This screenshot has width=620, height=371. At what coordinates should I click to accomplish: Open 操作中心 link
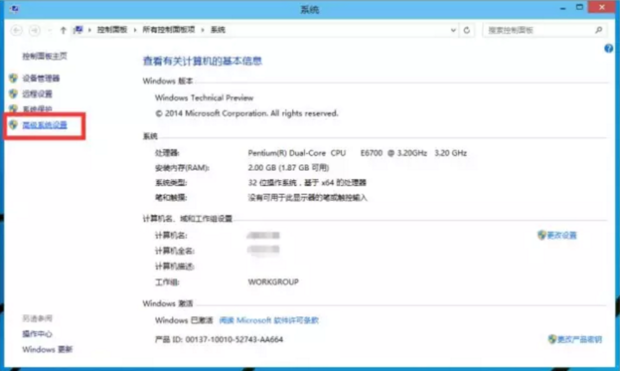coord(37,334)
